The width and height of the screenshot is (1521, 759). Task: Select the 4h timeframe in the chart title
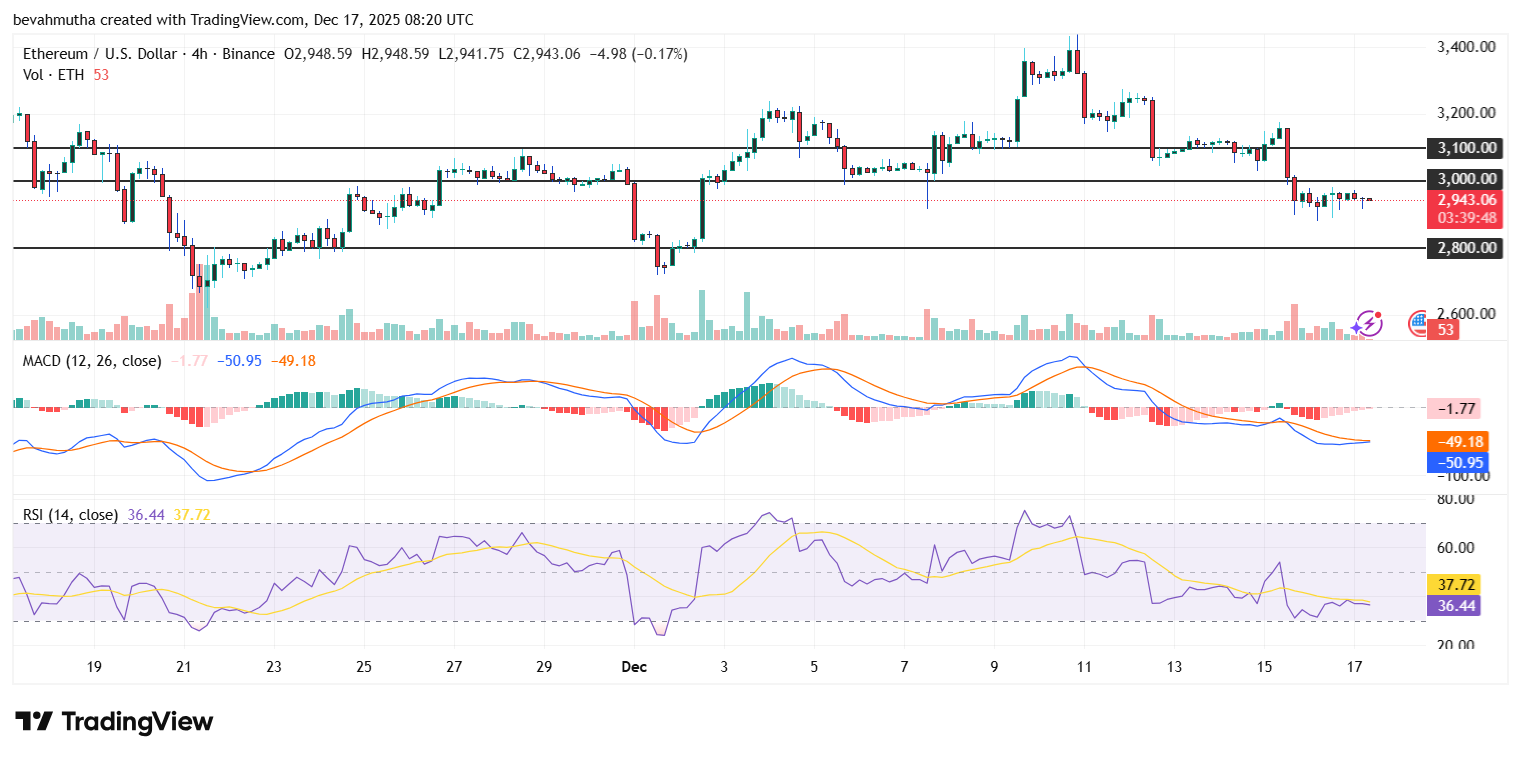pyautogui.click(x=197, y=54)
